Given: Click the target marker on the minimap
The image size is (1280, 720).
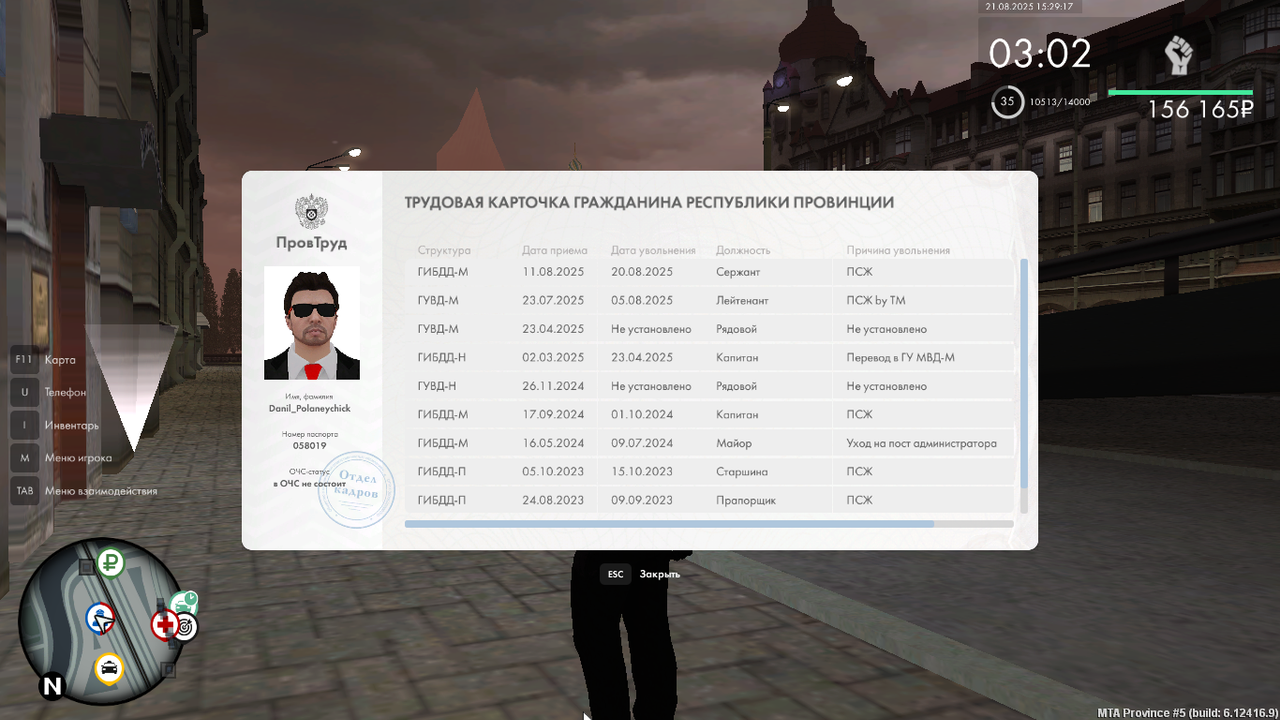Looking at the screenshot, I should point(186,627).
